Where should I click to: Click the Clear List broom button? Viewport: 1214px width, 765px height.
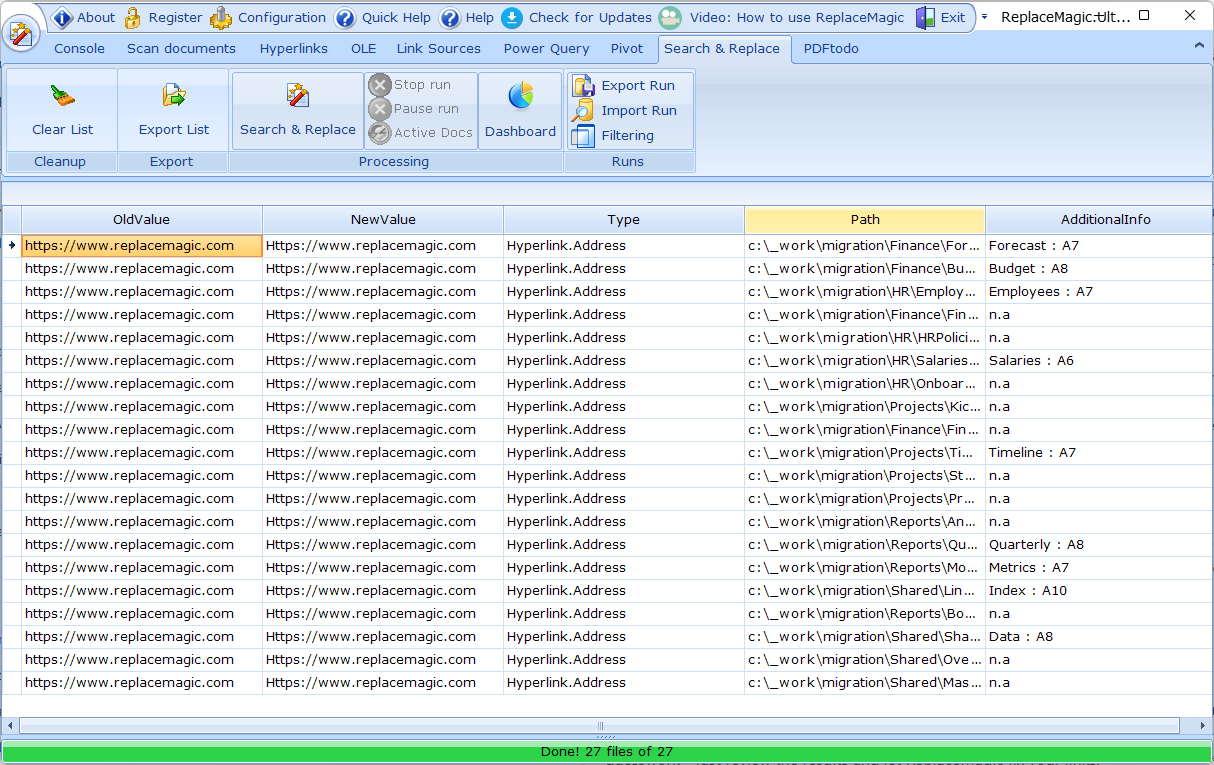pos(62,110)
